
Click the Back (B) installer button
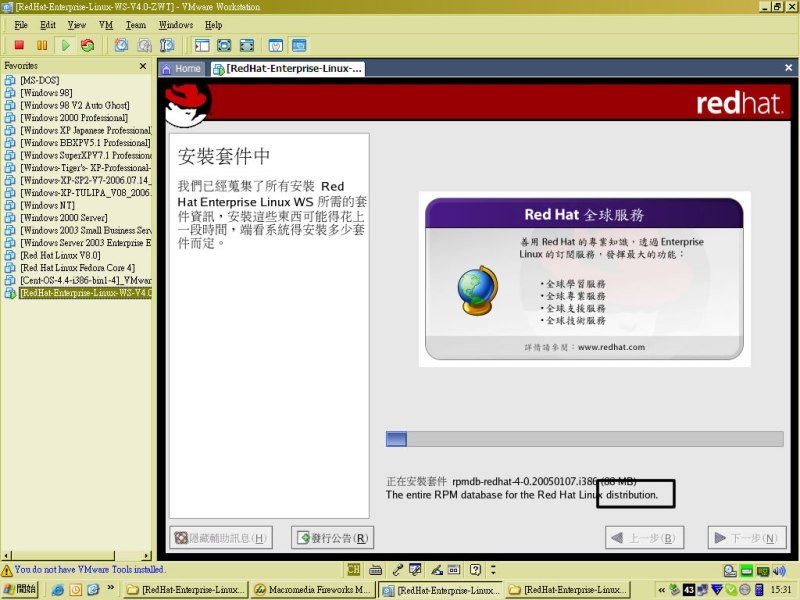[644, 538]
